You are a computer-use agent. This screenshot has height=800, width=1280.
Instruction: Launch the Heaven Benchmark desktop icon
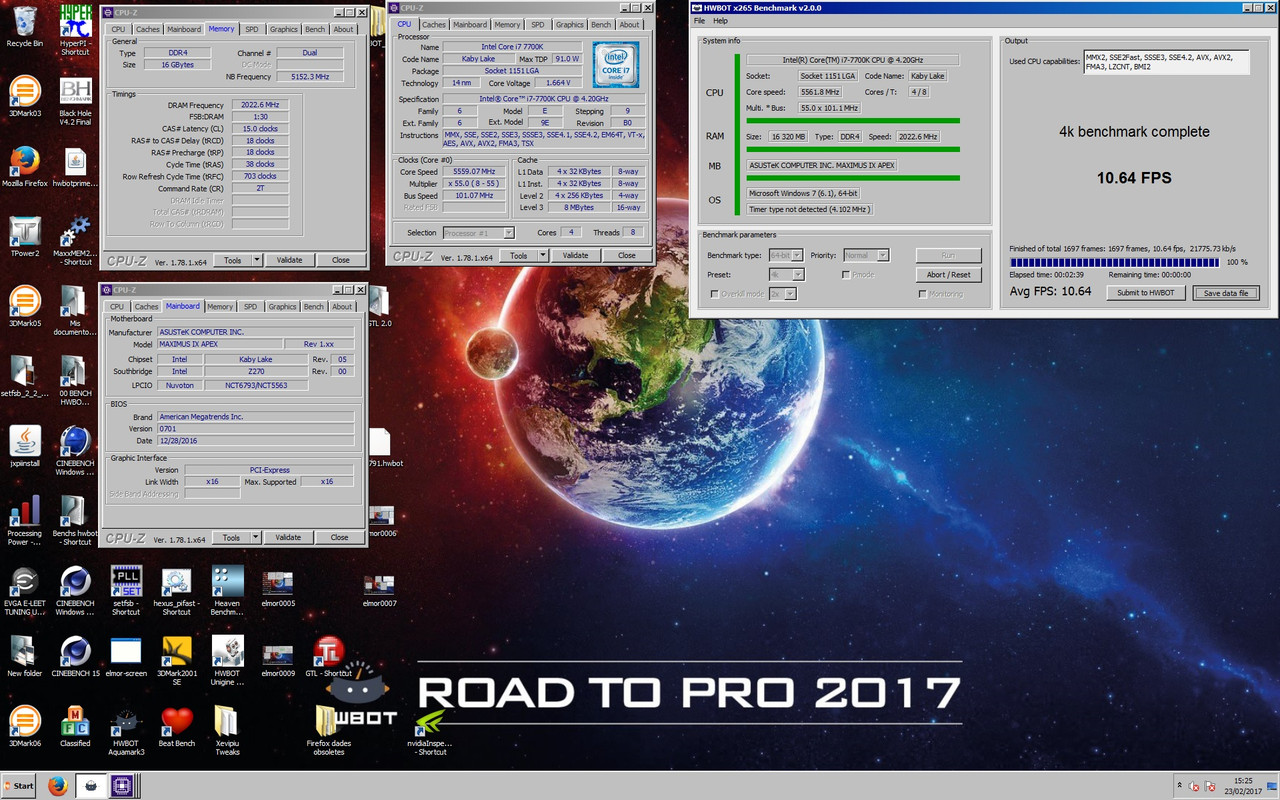coord(228,591)
